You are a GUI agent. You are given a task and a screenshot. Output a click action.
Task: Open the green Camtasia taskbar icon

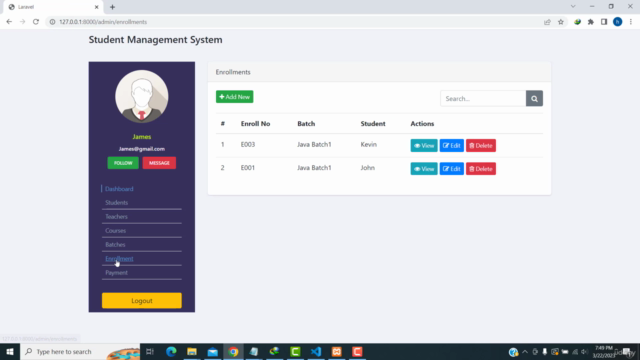pos(295,351)
